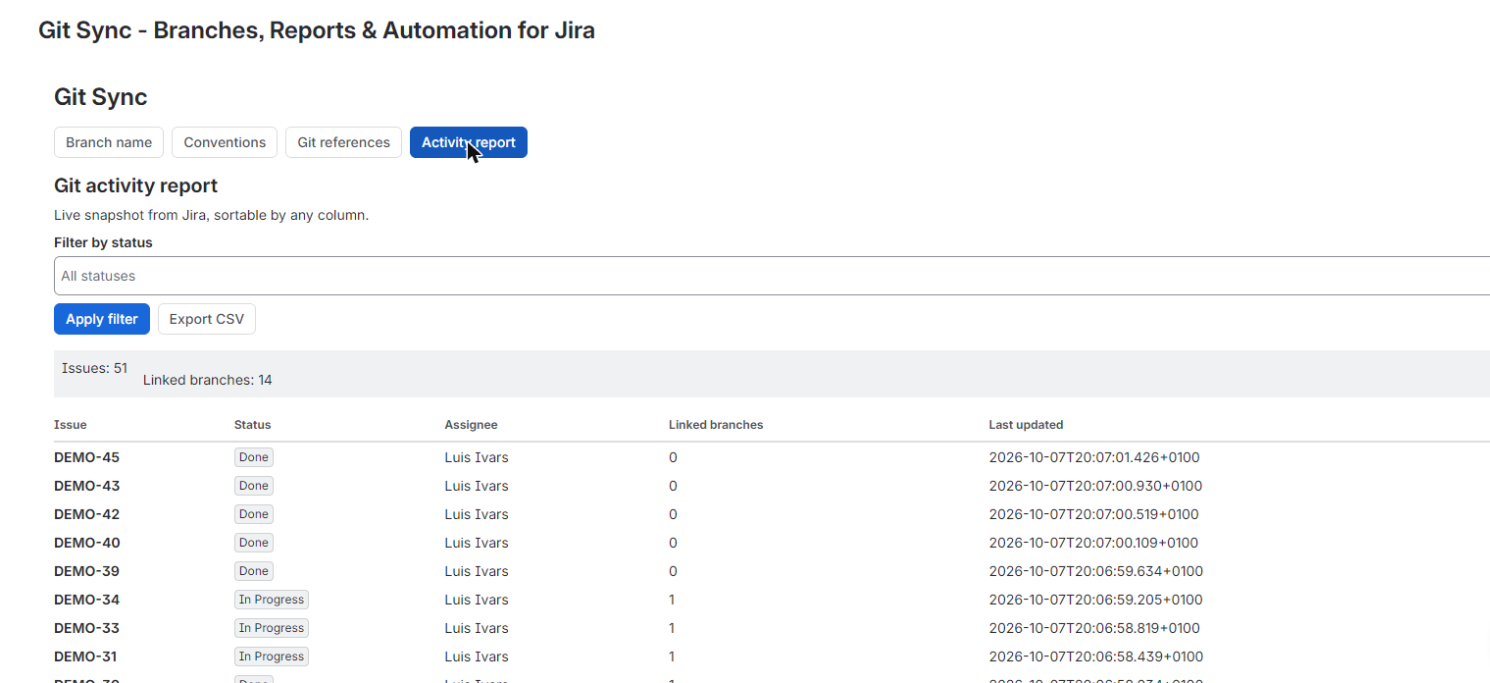Switch to the Conventions tab
The image size is (1490, 683).
pyautogui.click(x=225, y=142)
